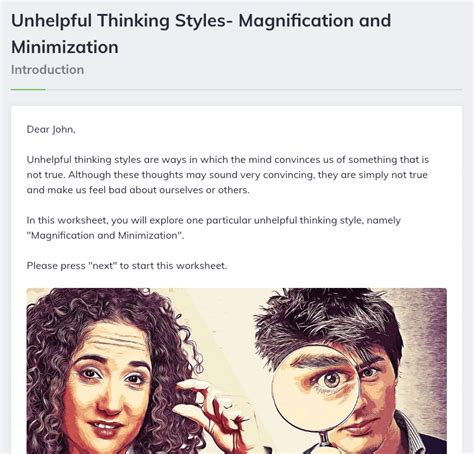
Task: Click the gray remaining part of the progress line
Action: pyautogui.click(x=254, y=90)
